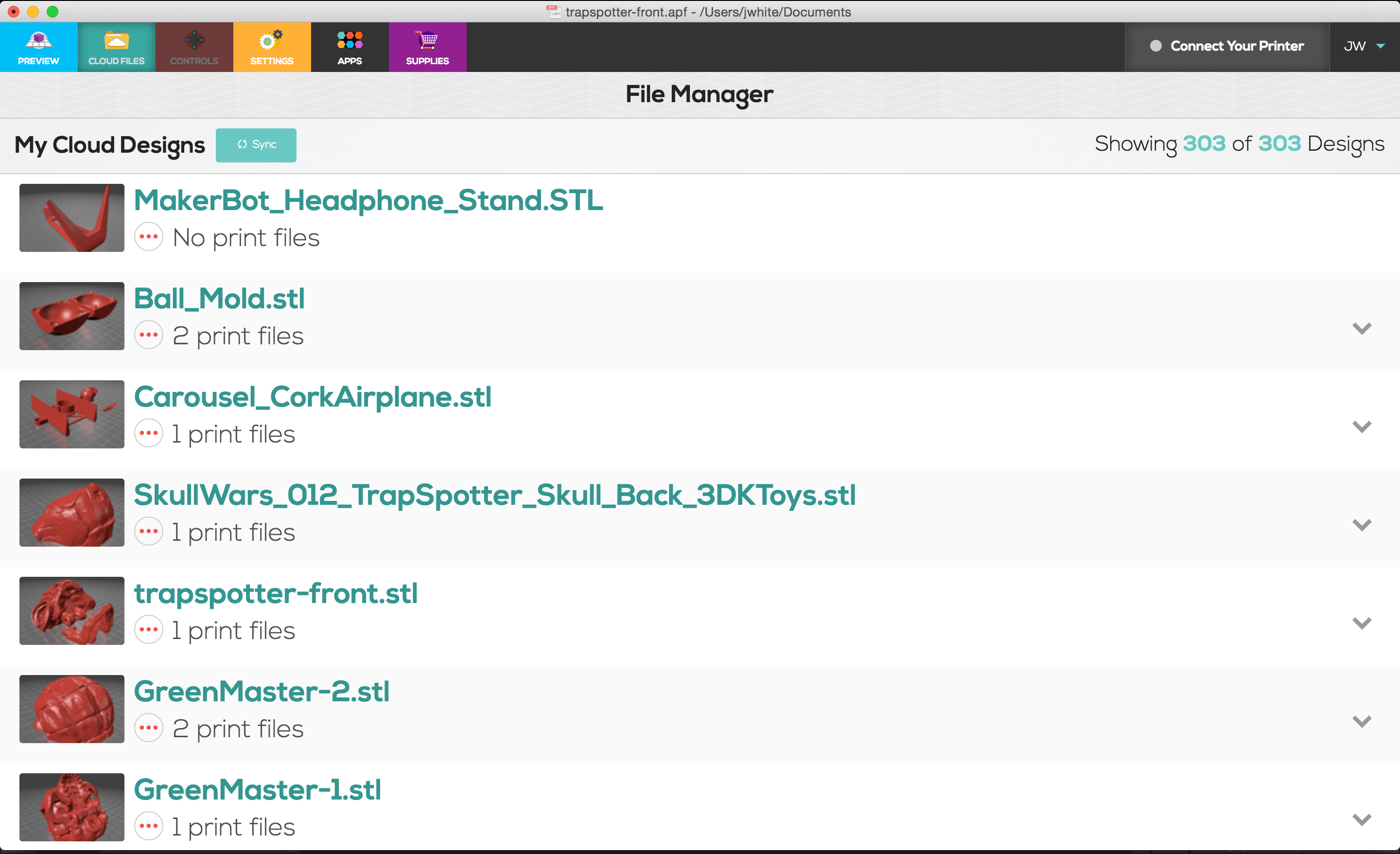Image resolution: width=1400 pixels, height=854 pixels.
Task: Click Connect Your Printer button
Action: pyautogui.click(x=1227, y=47)
